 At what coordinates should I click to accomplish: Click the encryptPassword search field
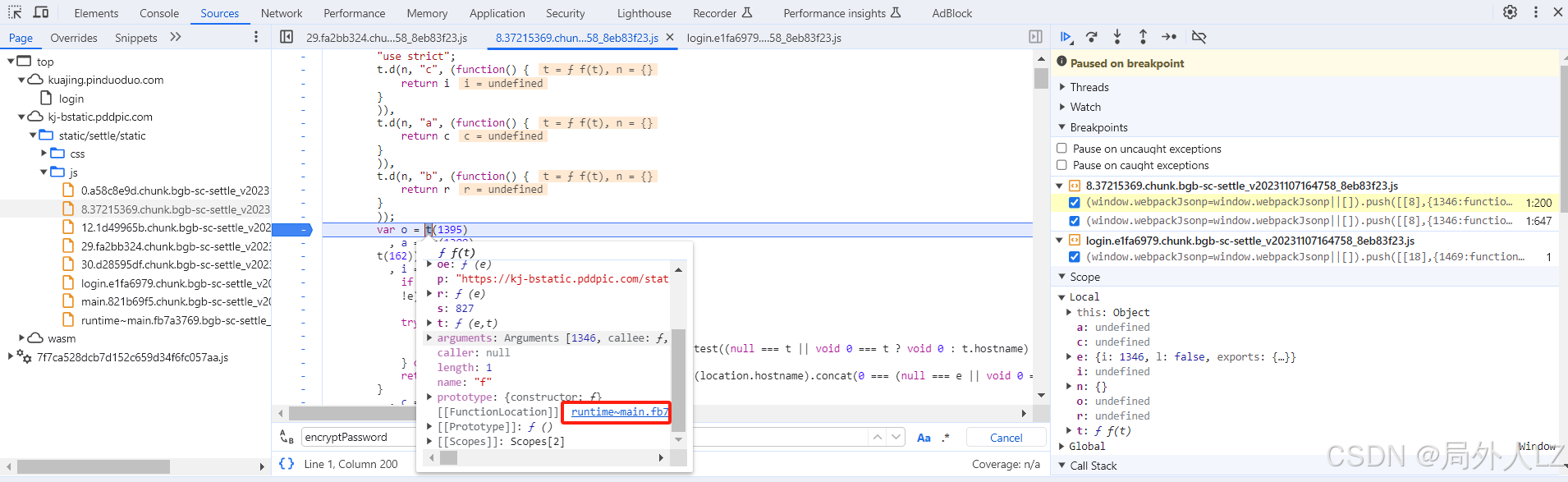pyautogui.click(x=585, y=438)
